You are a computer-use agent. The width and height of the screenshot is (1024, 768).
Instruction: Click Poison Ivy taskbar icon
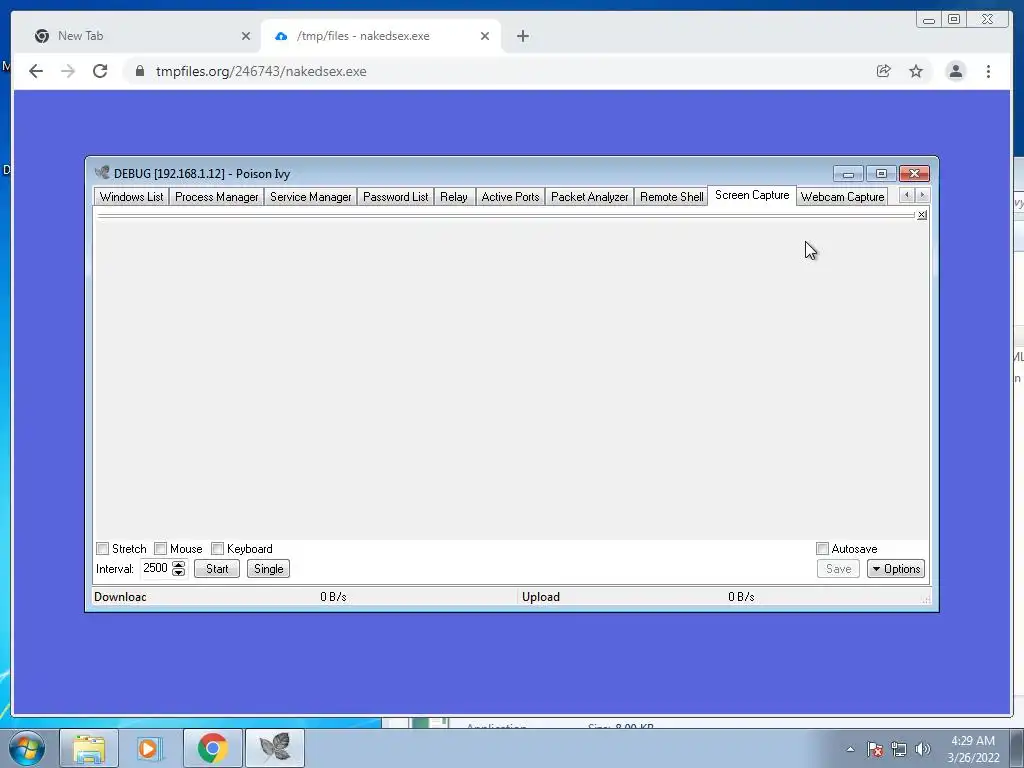(x=275, y=748)
